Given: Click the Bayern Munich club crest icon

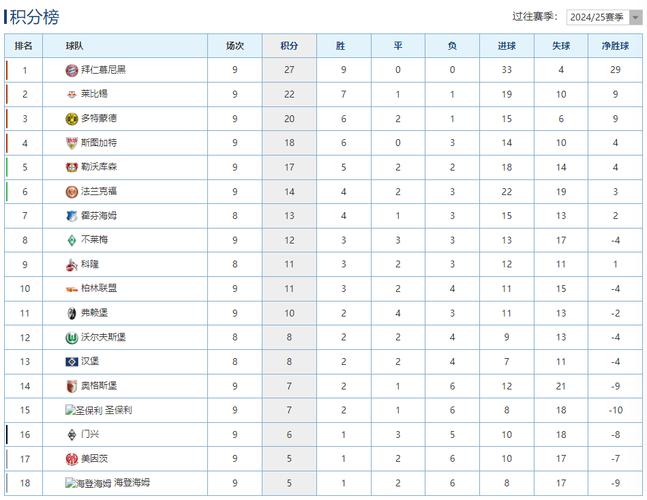Looking at the screenshot, I should (72, 70).
